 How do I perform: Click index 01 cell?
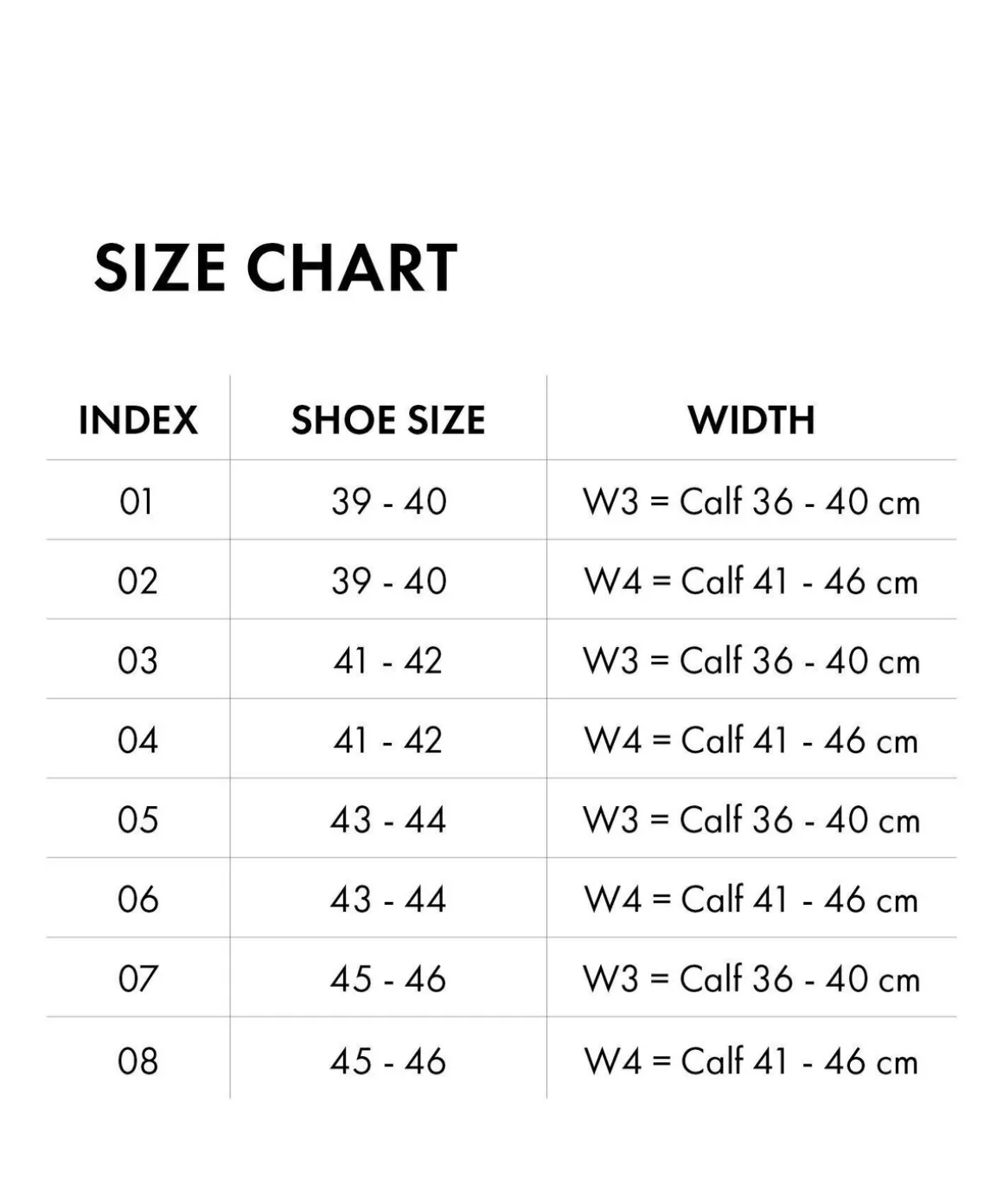(137, 501)
